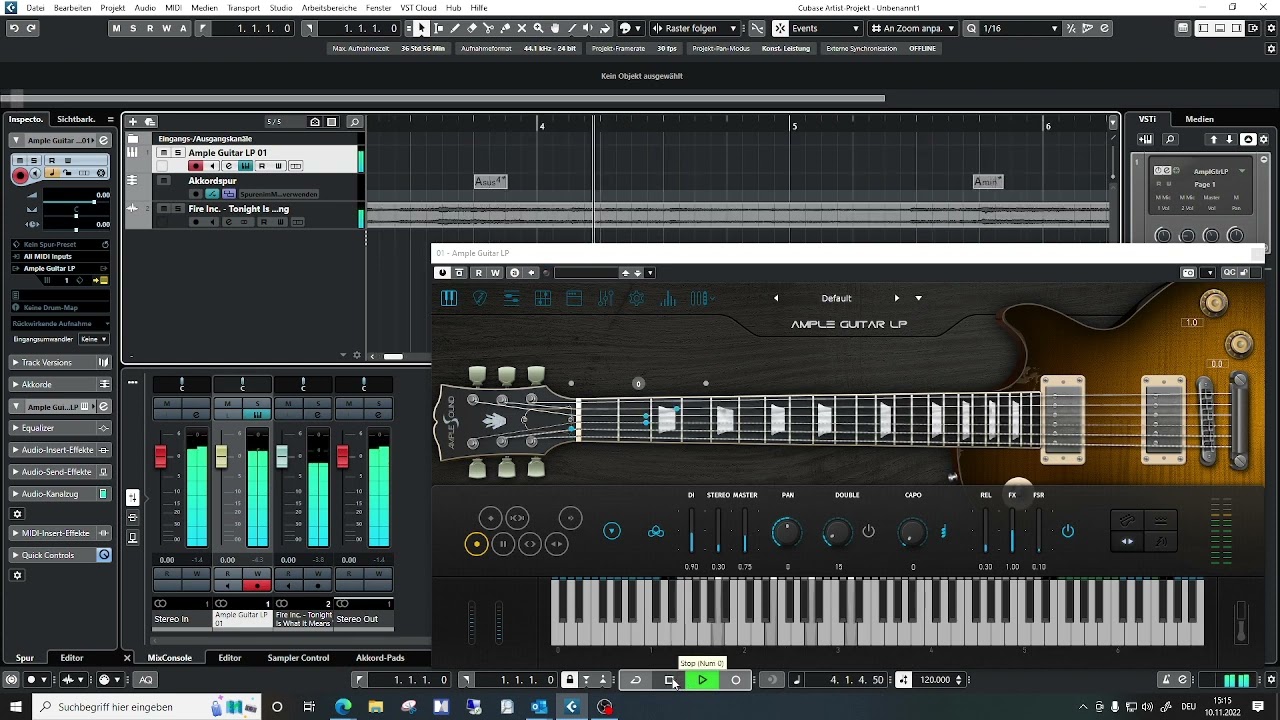The height and width of the screenshot is (720, 1280).
Task: Record-enable the Ample Guitar LP 01 track
Action: click(x=196, y=166)
